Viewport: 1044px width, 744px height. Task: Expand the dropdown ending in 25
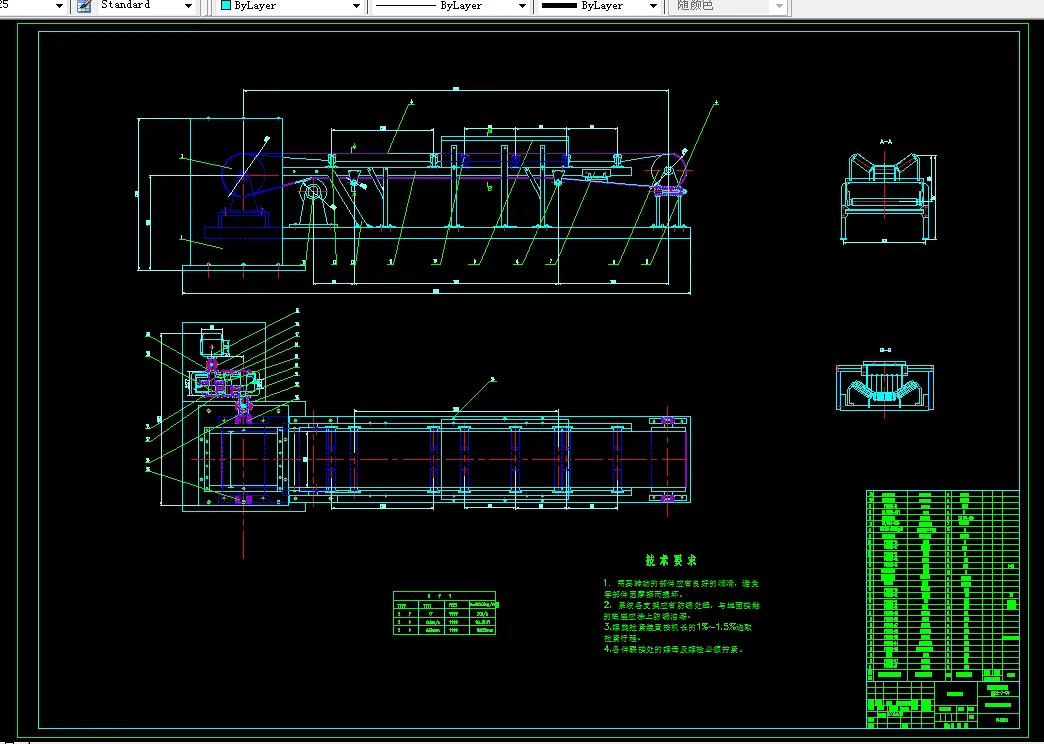click(x=59, y=6)
